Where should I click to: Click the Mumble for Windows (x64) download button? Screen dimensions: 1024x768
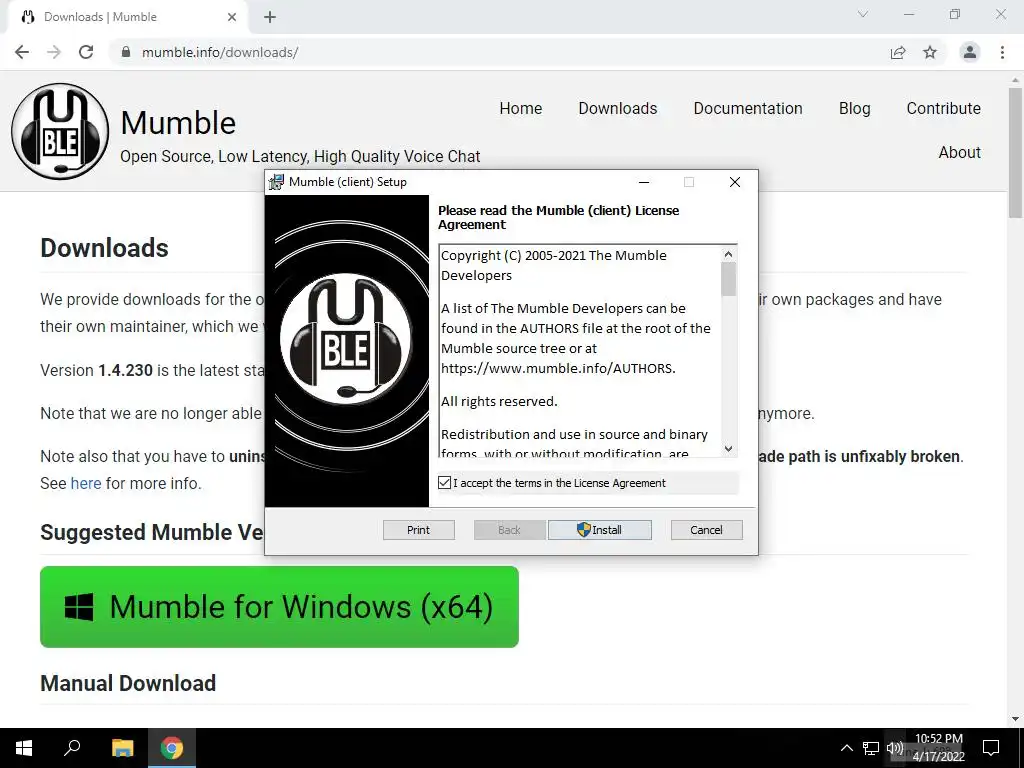280,607
